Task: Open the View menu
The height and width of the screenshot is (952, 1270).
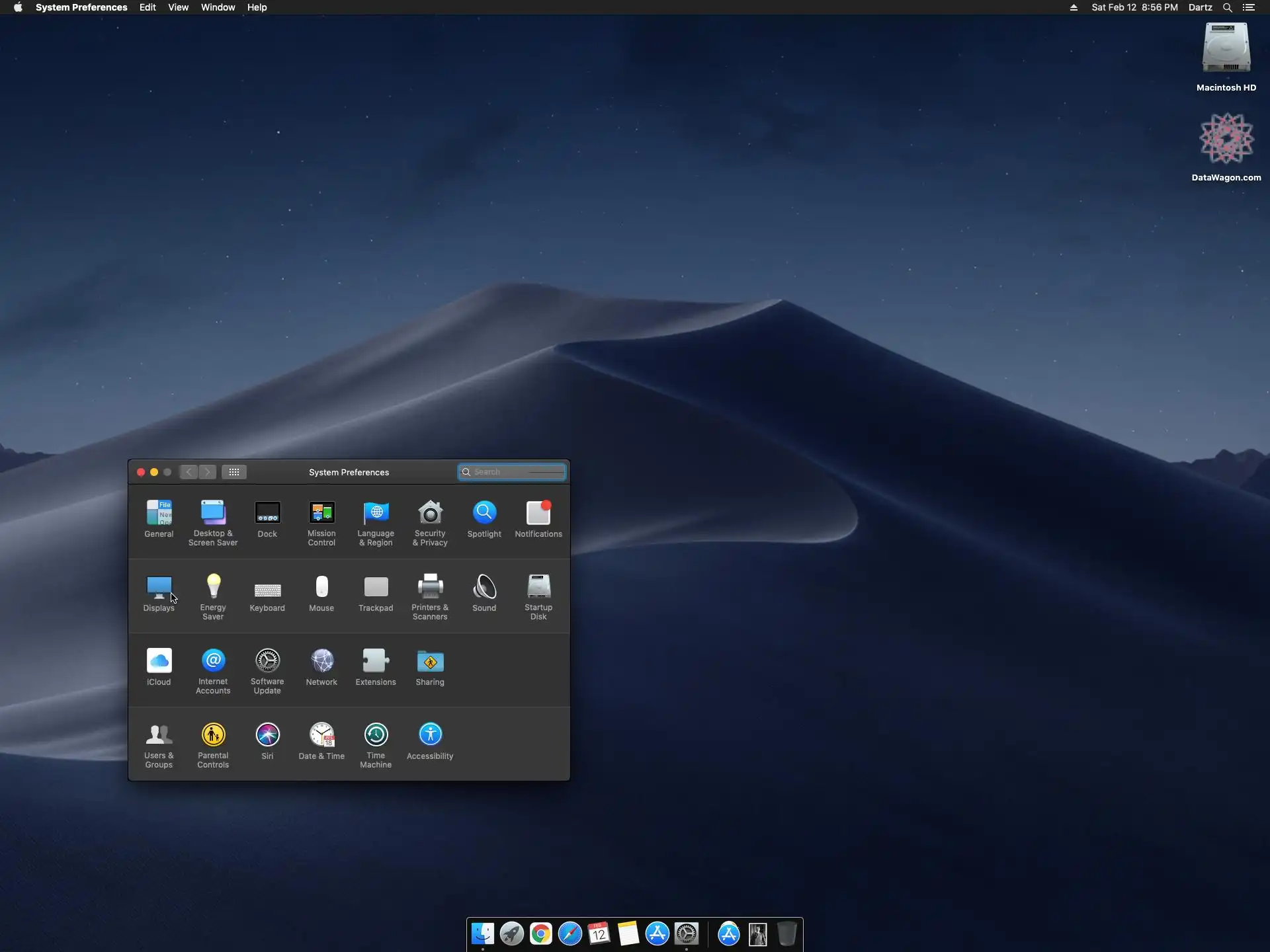Action: point(178,7)
